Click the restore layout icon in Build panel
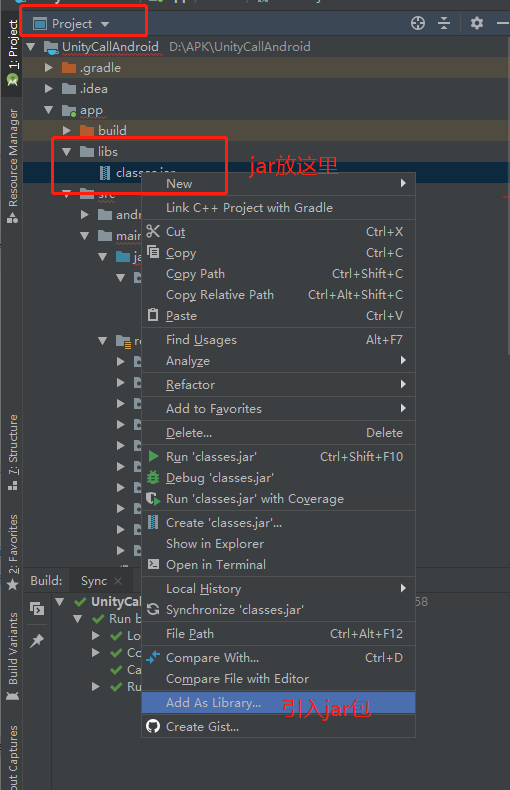 pos(37,609)
